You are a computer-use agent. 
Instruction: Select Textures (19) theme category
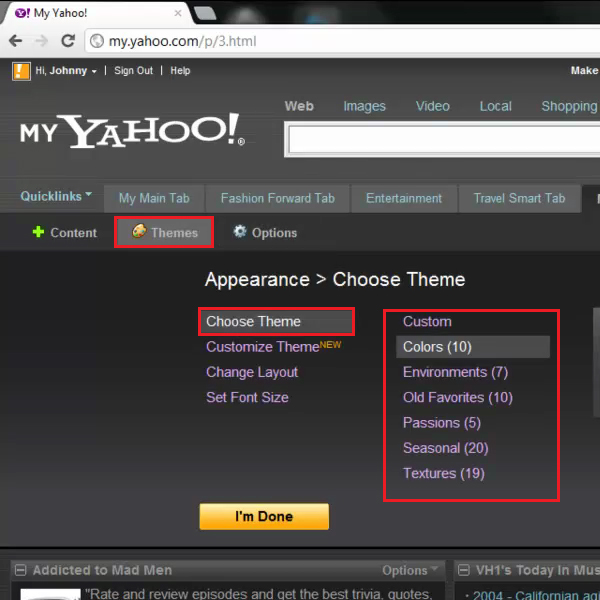tap(444, 473)
